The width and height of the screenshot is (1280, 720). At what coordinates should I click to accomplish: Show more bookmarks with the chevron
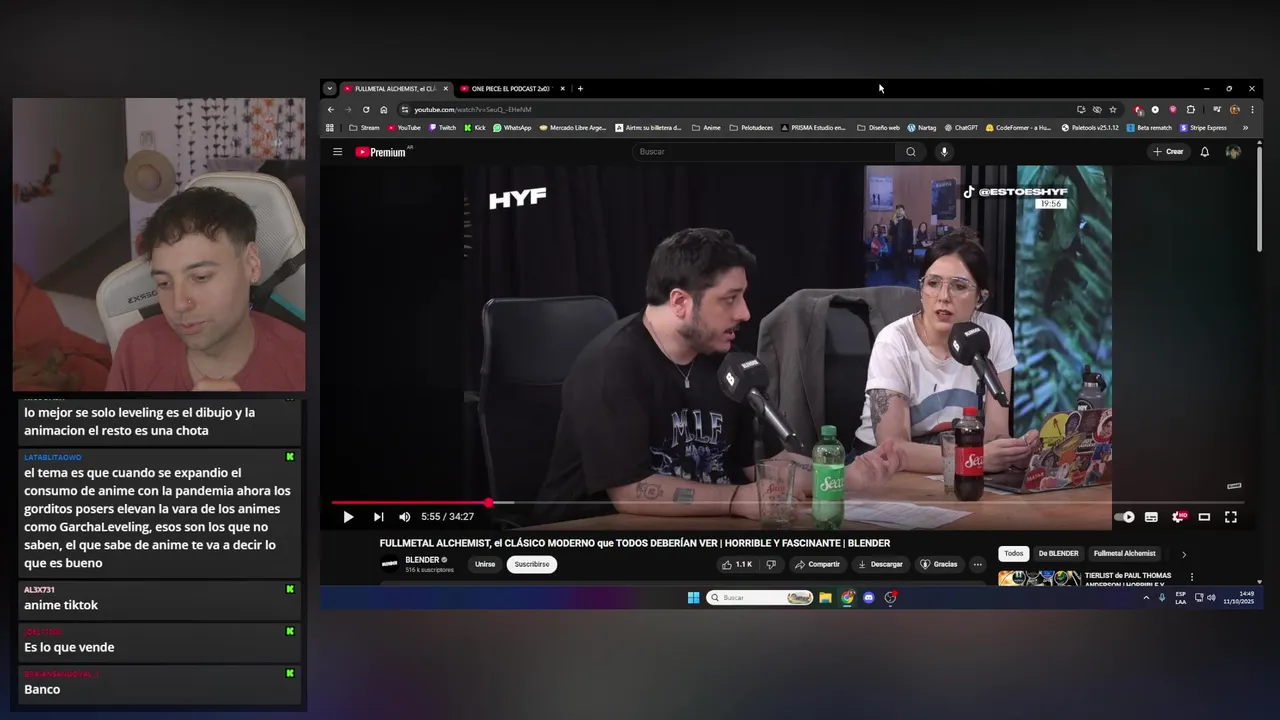tap(1245, 128)
